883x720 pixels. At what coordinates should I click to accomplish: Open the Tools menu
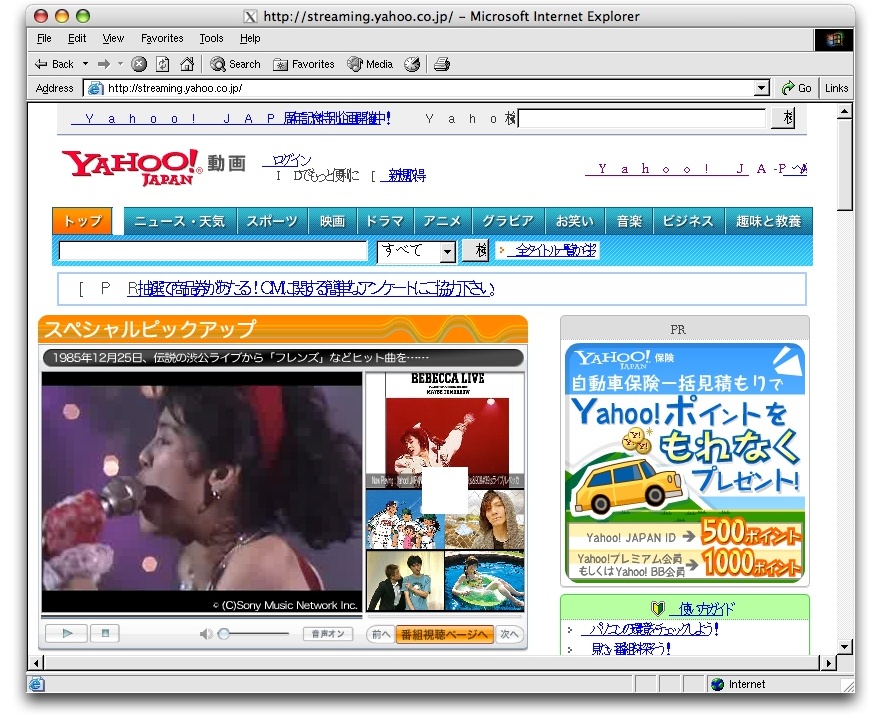click(211, 38)
